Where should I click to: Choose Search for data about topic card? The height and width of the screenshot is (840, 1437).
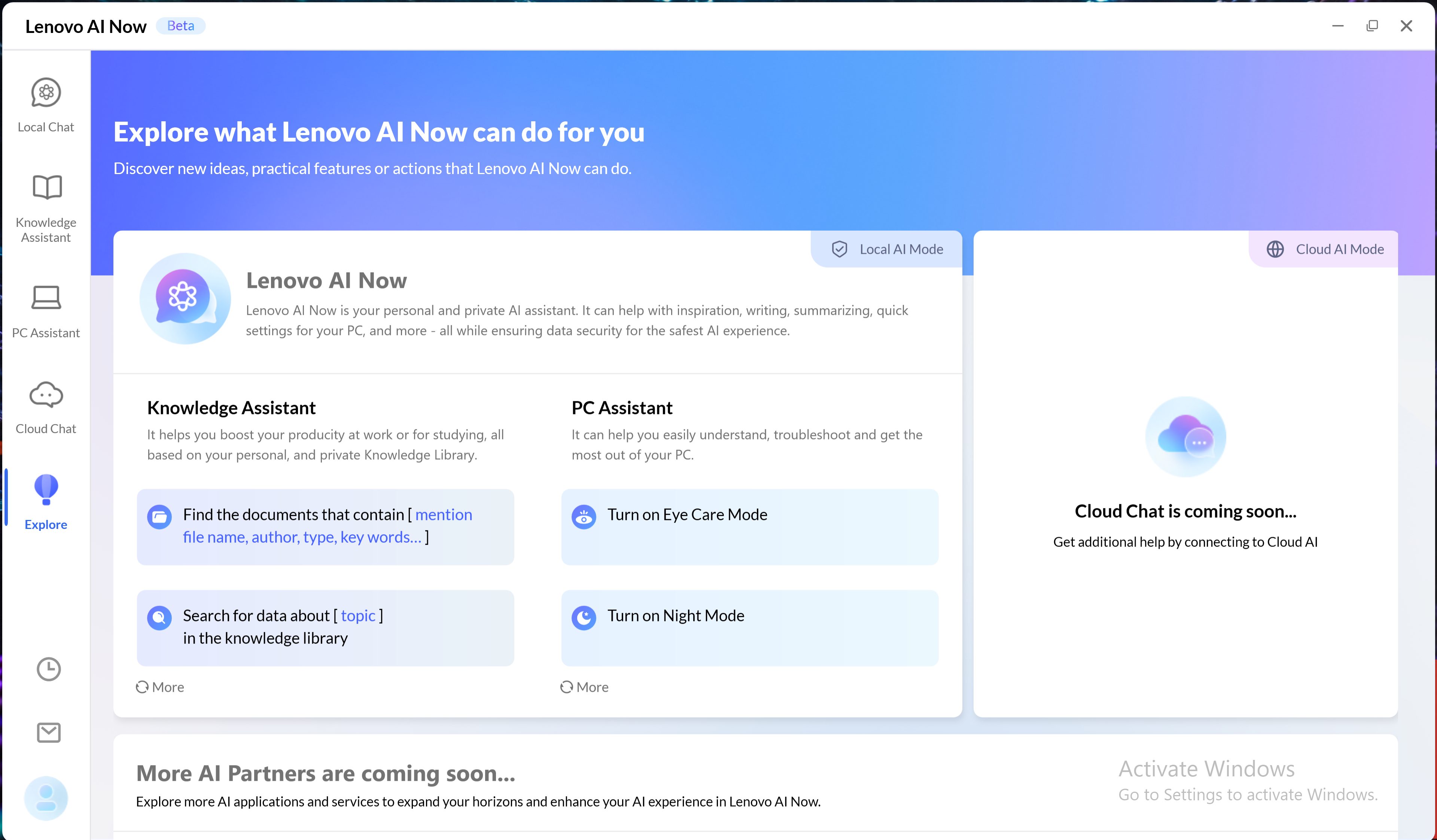point(325,627)
